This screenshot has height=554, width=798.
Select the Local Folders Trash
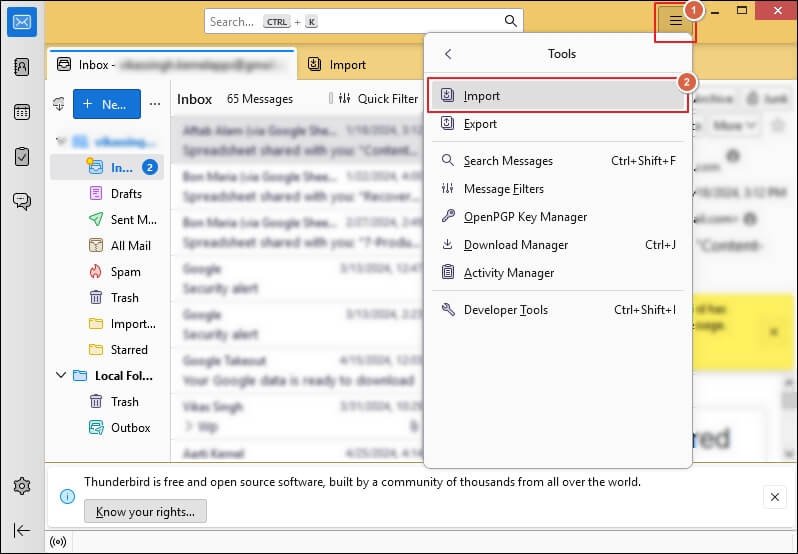tap(107, 401)
